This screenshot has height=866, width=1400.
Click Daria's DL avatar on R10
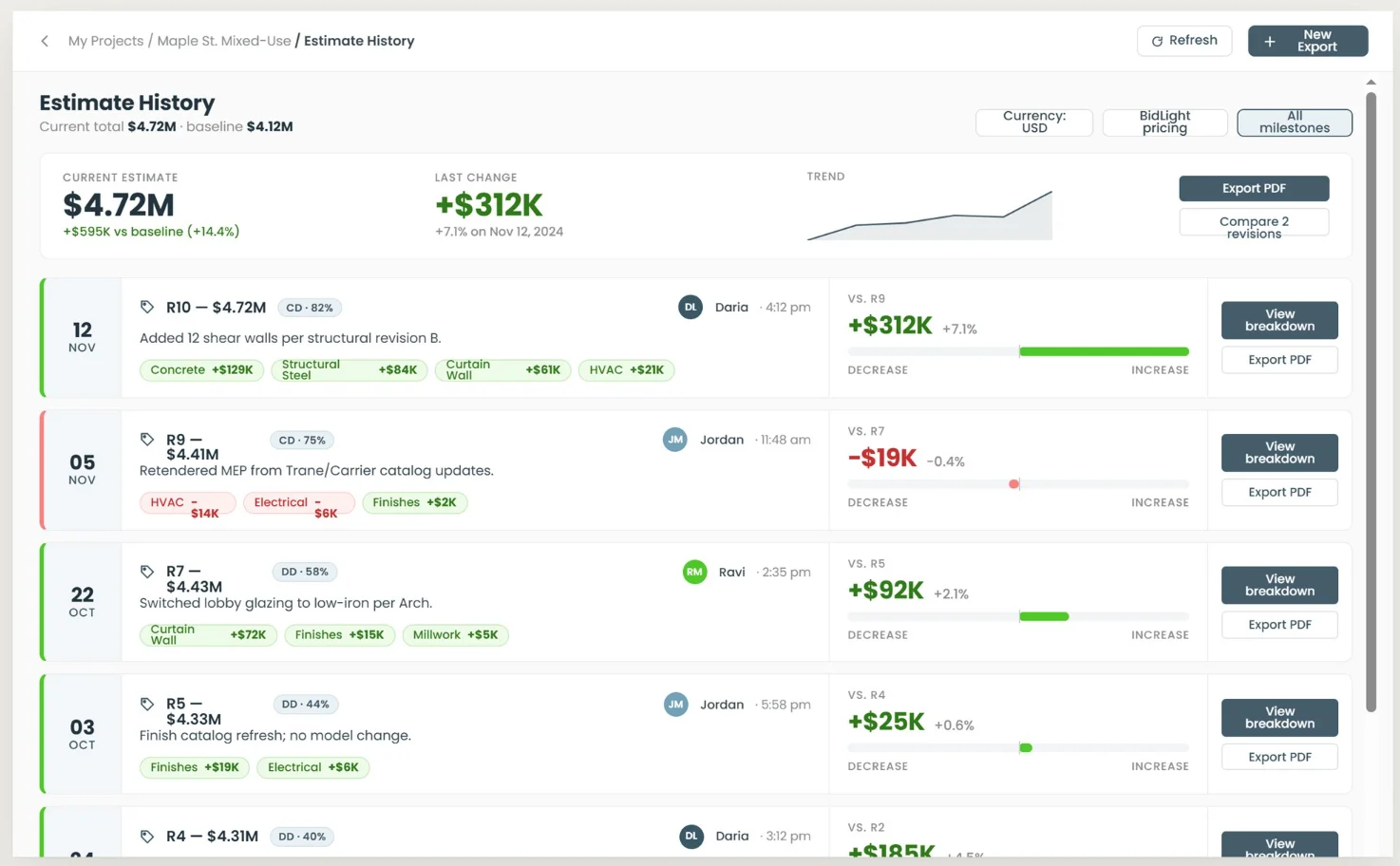691,307
